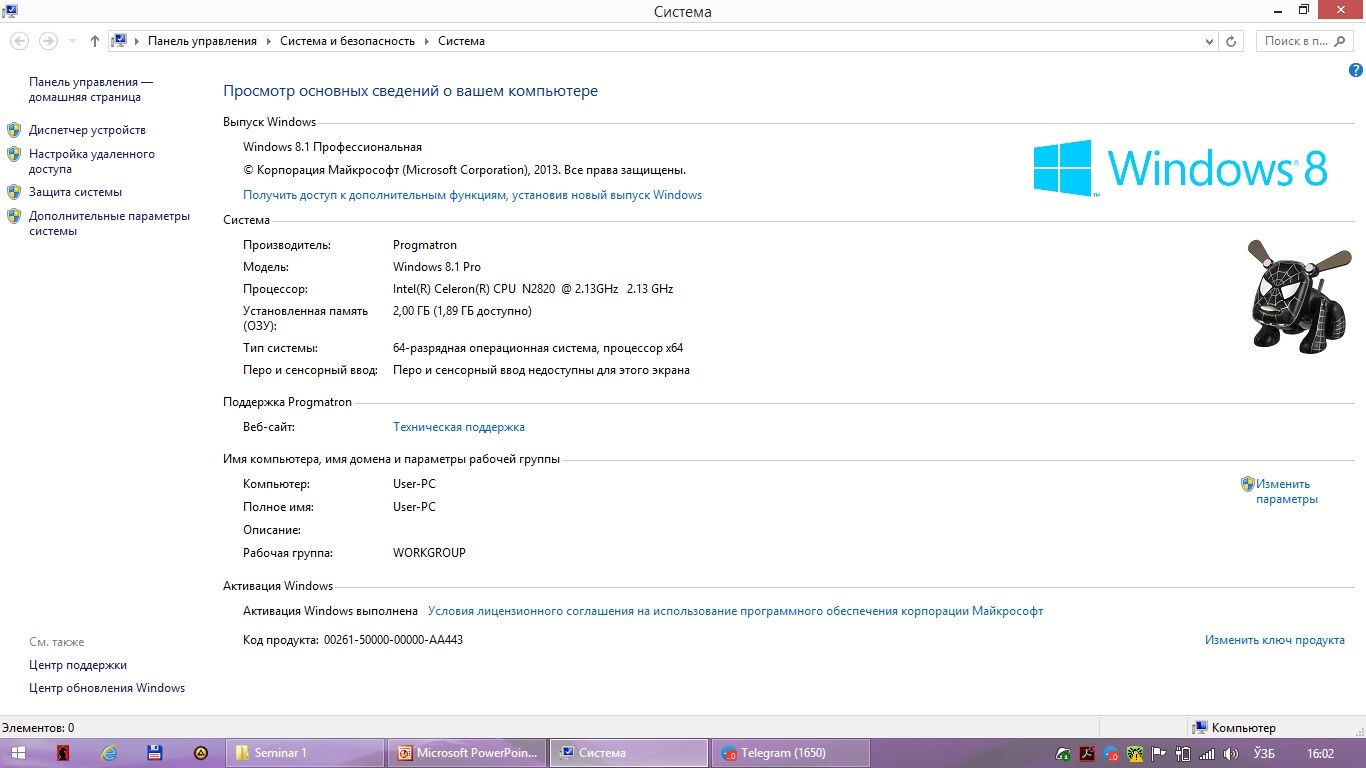
Task: Open Настройка удаленного доступа link
Action: coord(92,162)
